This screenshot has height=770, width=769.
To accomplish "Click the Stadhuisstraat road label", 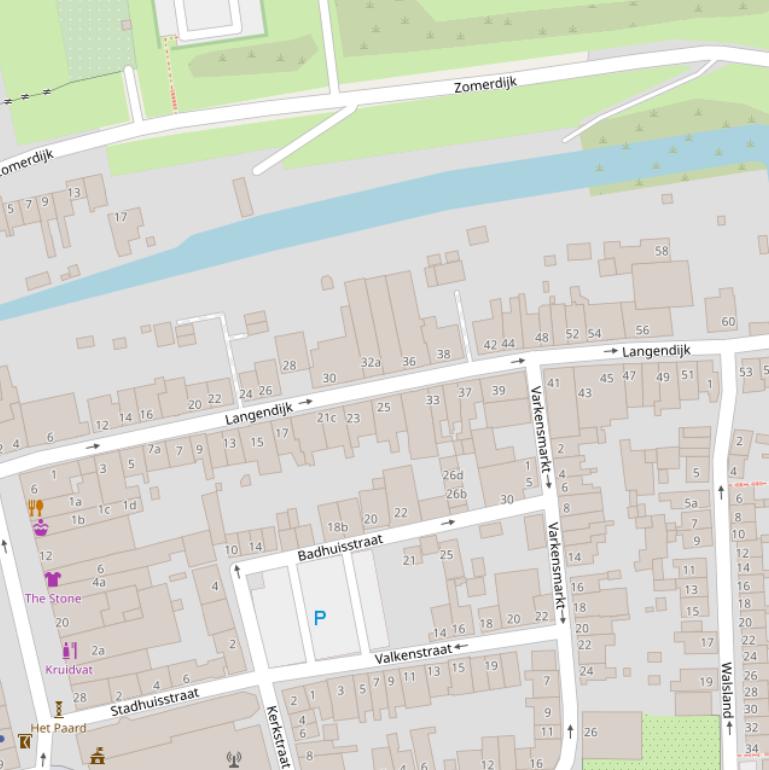I will [155, 701].
